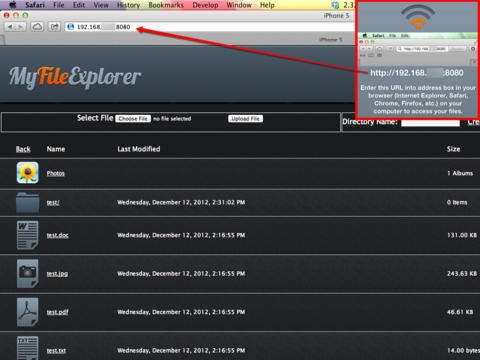Click the PDF icon for test.pdf
The height and width of the screenshot is (360, 480).
click(x=27, y=312)
